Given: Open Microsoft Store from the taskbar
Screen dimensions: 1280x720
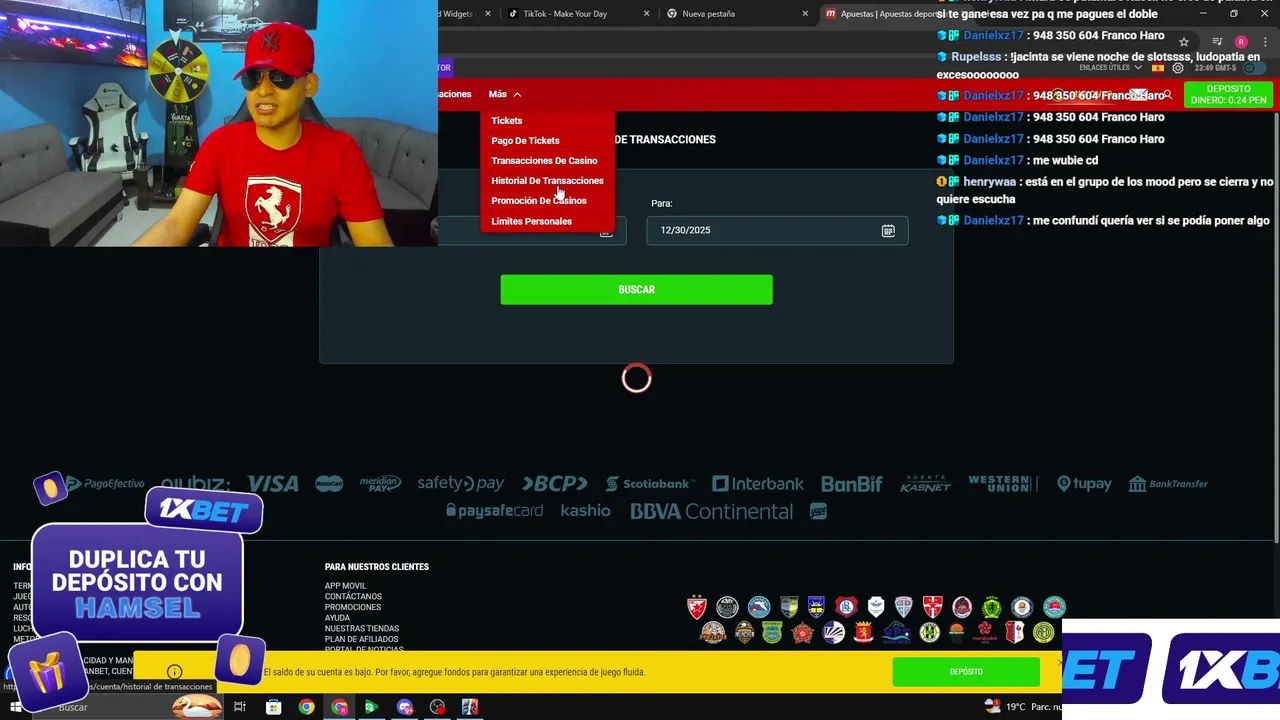Looking at the screenshot, I should point(273,707).
